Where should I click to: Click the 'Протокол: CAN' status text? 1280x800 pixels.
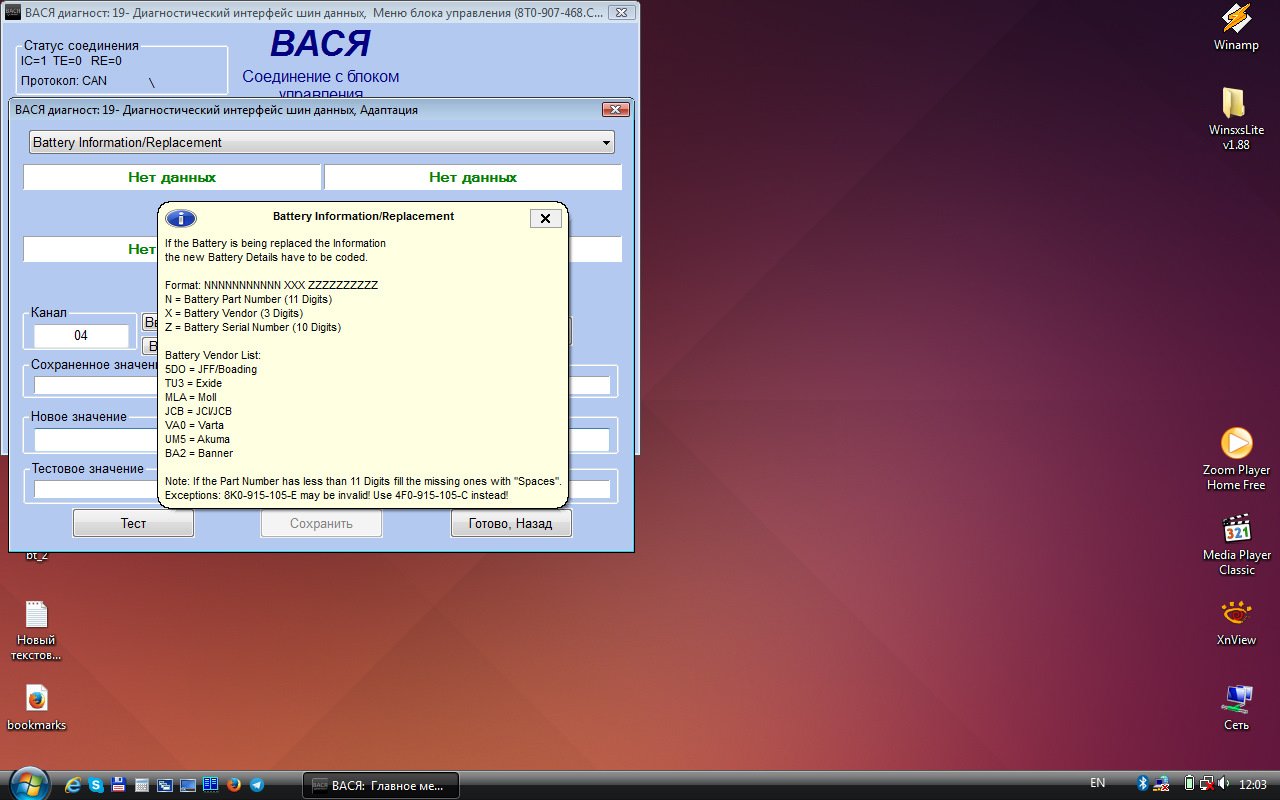pyautogui.click(x=64, y=81)
